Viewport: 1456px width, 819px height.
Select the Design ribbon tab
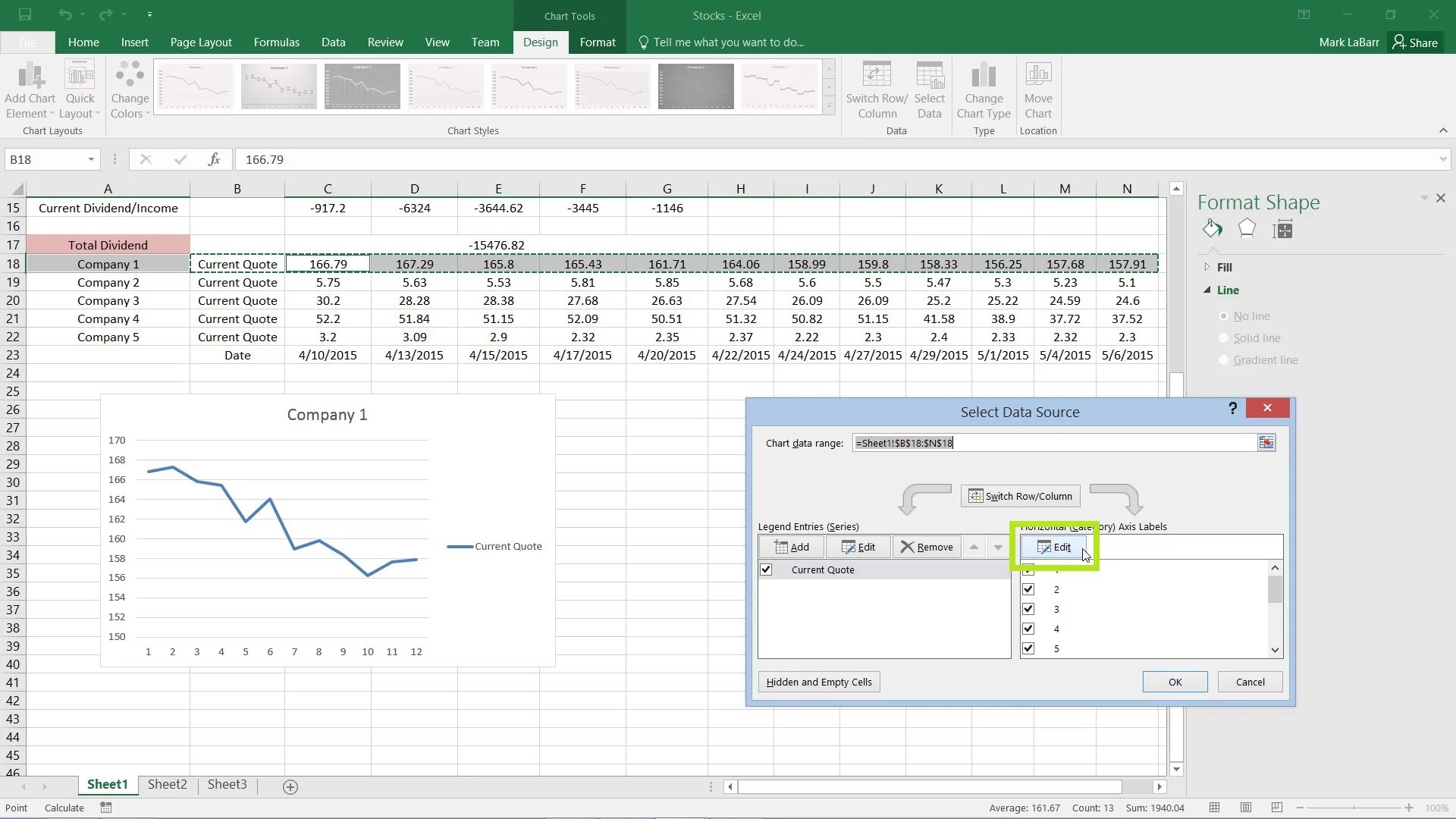click(x=540, y=42)
